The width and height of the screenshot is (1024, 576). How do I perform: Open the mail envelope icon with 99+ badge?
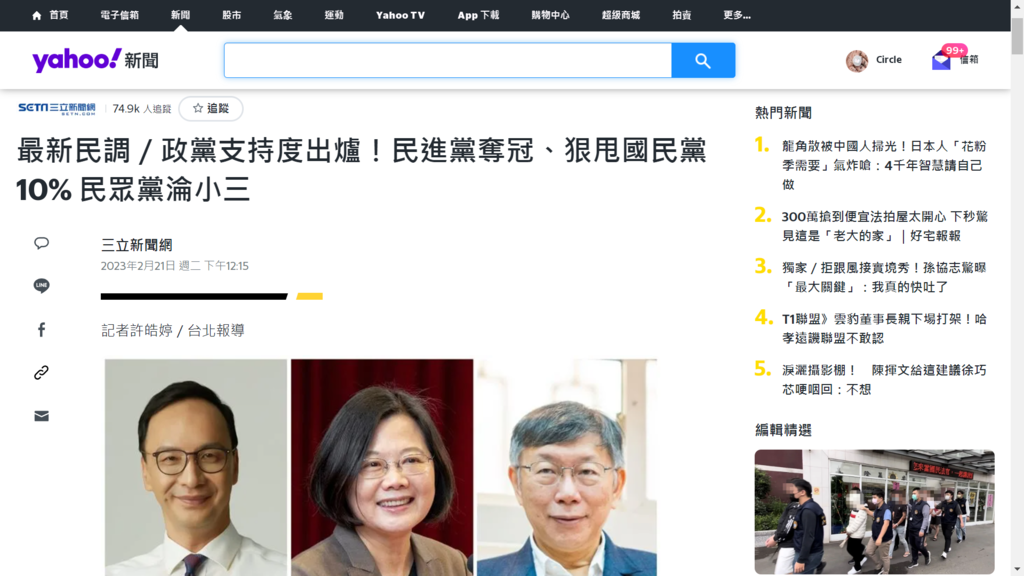click(x=941, y=60)
